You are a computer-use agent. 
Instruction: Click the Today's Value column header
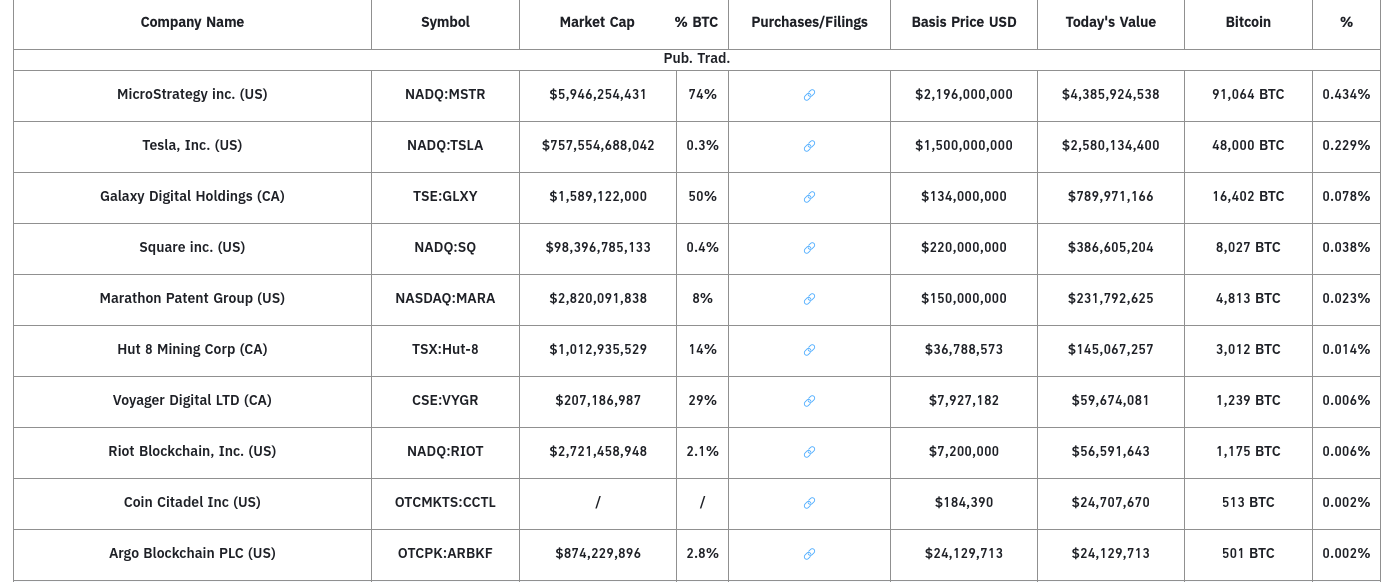tap(1110, 22)
